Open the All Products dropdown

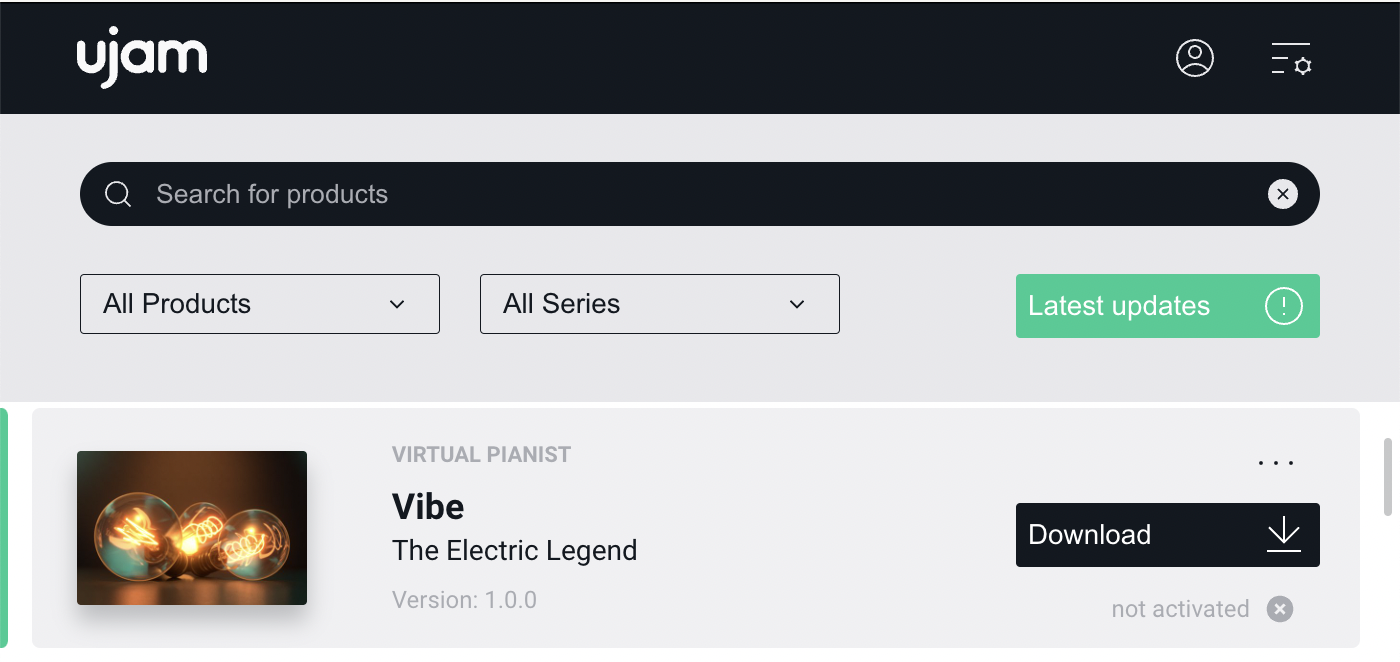pos(259,304)
